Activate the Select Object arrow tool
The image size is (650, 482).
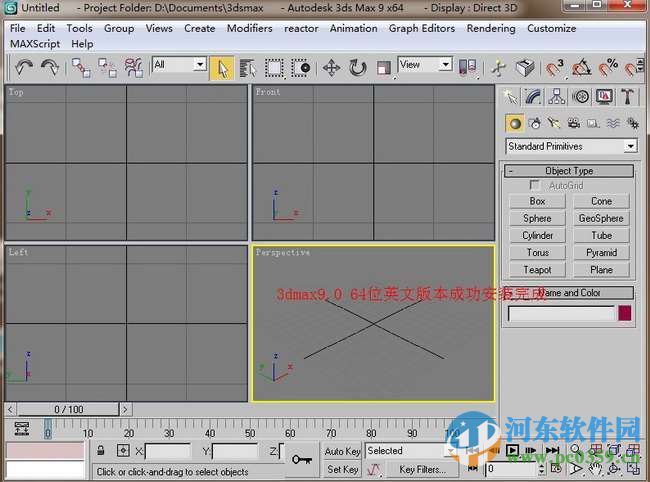[x=222, y=68]
